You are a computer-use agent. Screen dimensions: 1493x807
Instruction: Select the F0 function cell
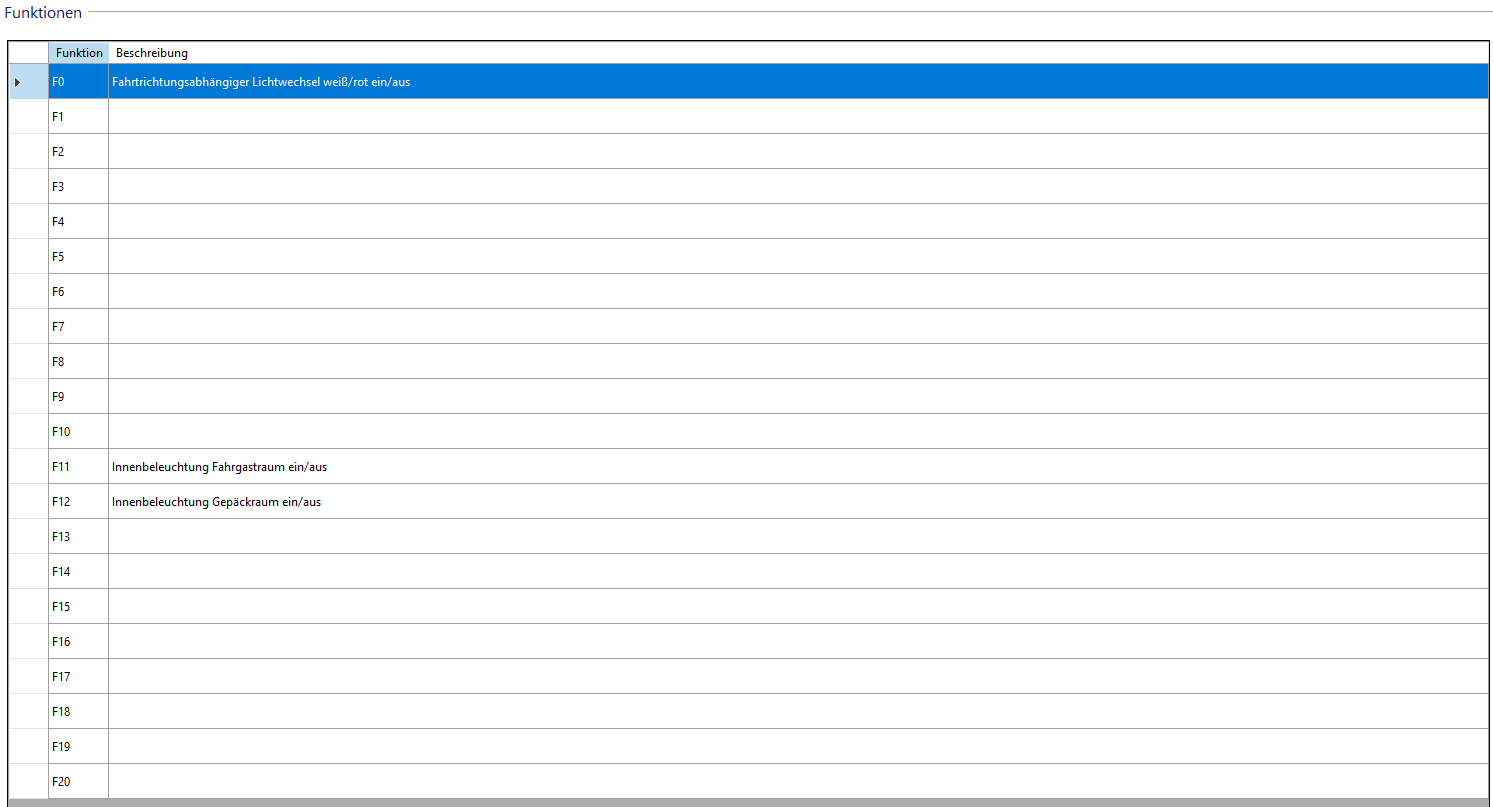(x=78, y=82)
